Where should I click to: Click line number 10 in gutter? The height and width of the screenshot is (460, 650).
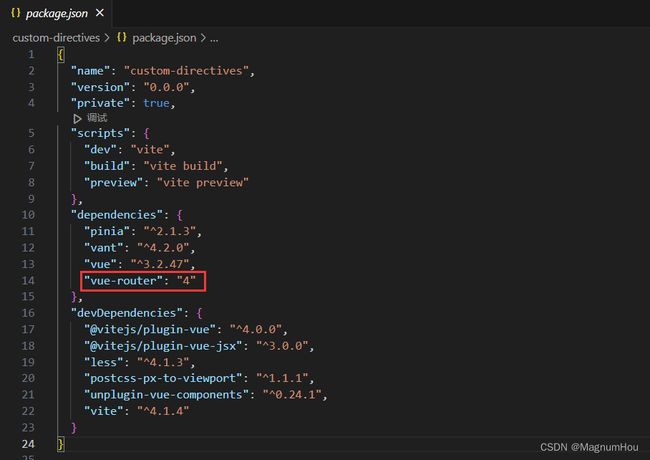click(x=28, y=215)
